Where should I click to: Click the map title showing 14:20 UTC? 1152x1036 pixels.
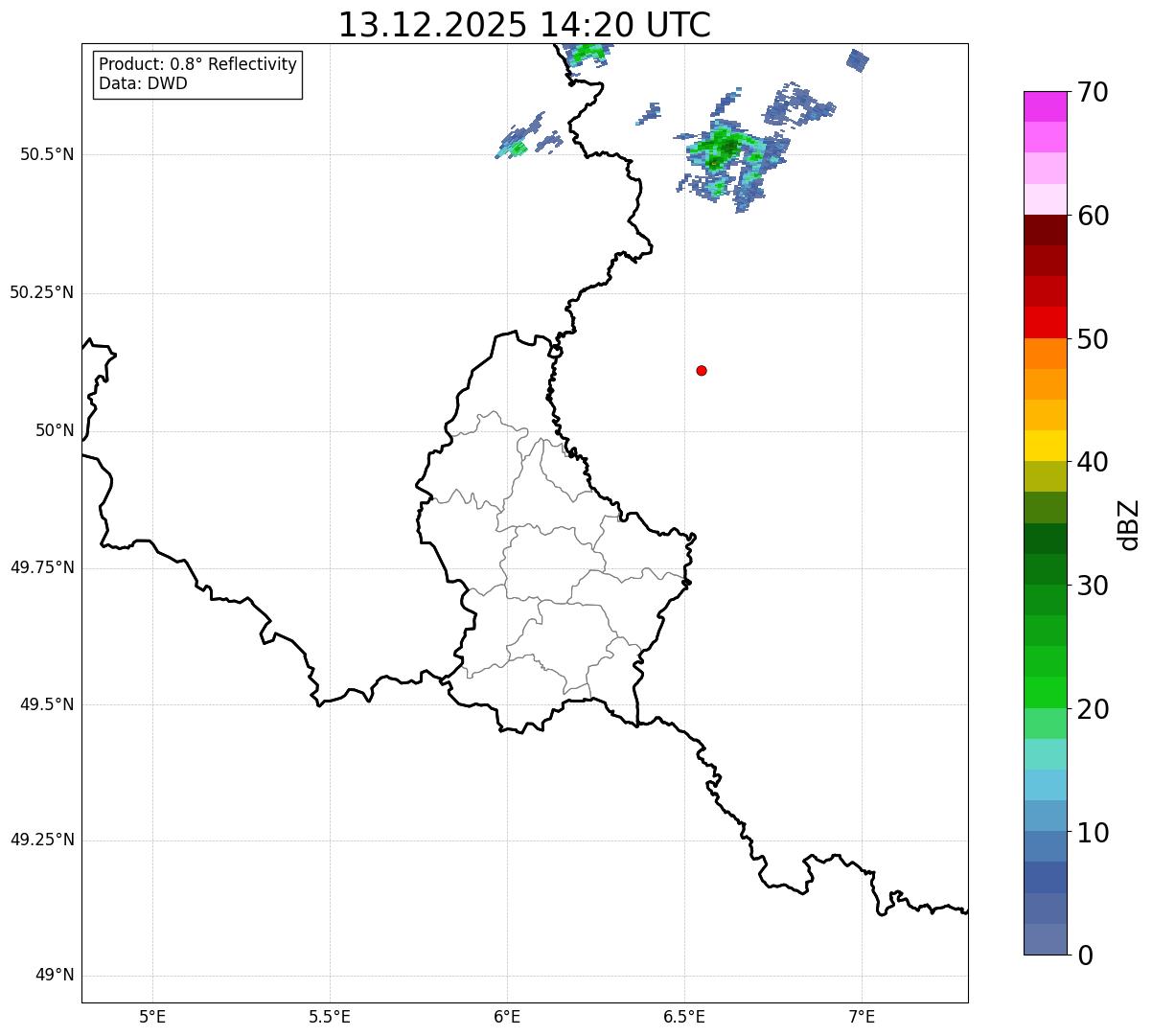[x=524, y=25]
